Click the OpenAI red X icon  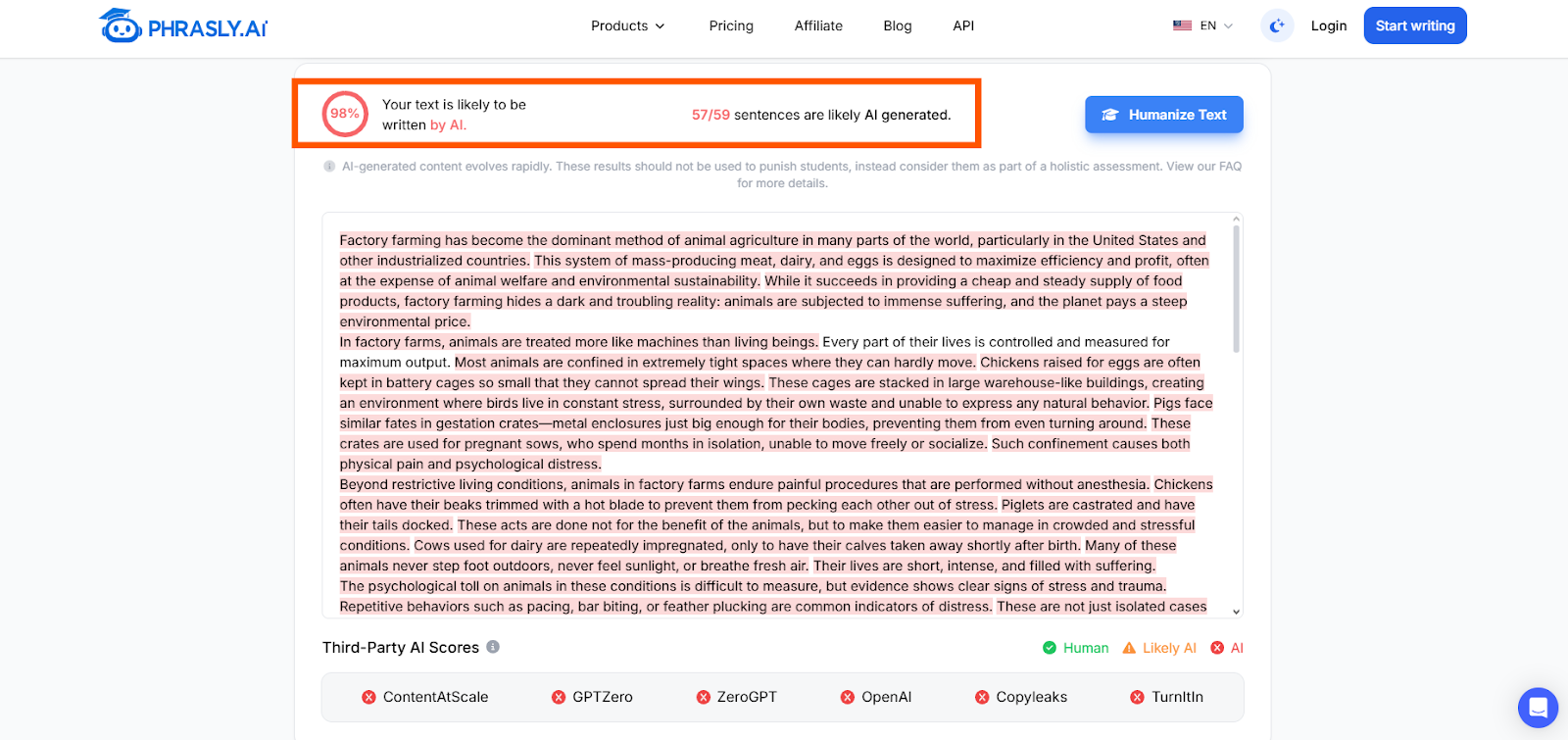click(848, 697)
